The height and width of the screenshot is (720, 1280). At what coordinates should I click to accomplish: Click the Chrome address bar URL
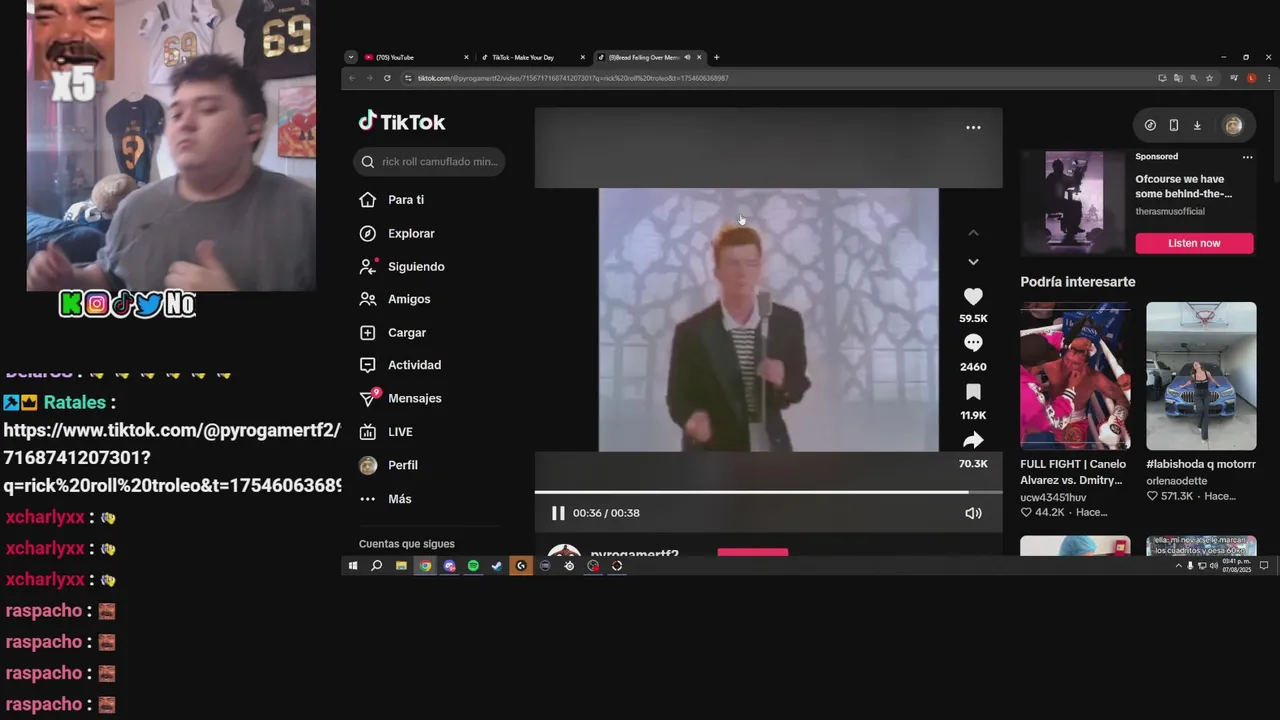tap(573, 78)
